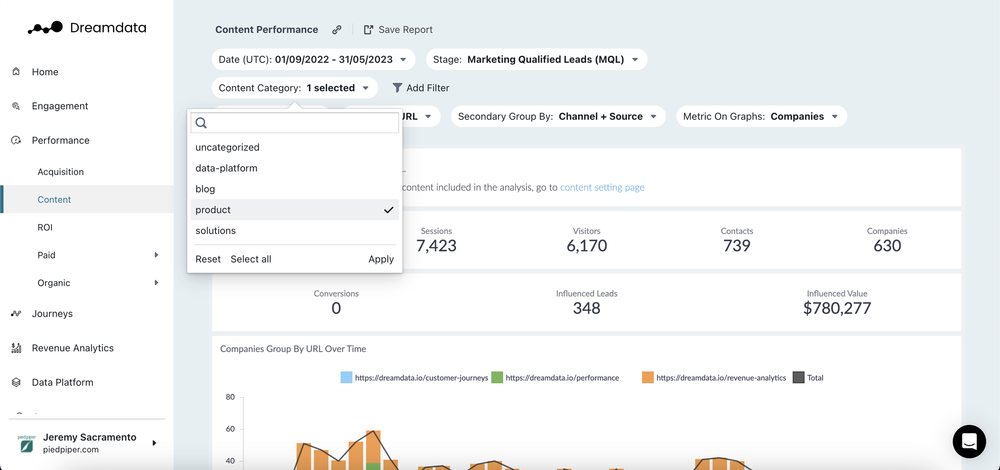Open Journeys section

pyautogui.click(x=52, y=314)
